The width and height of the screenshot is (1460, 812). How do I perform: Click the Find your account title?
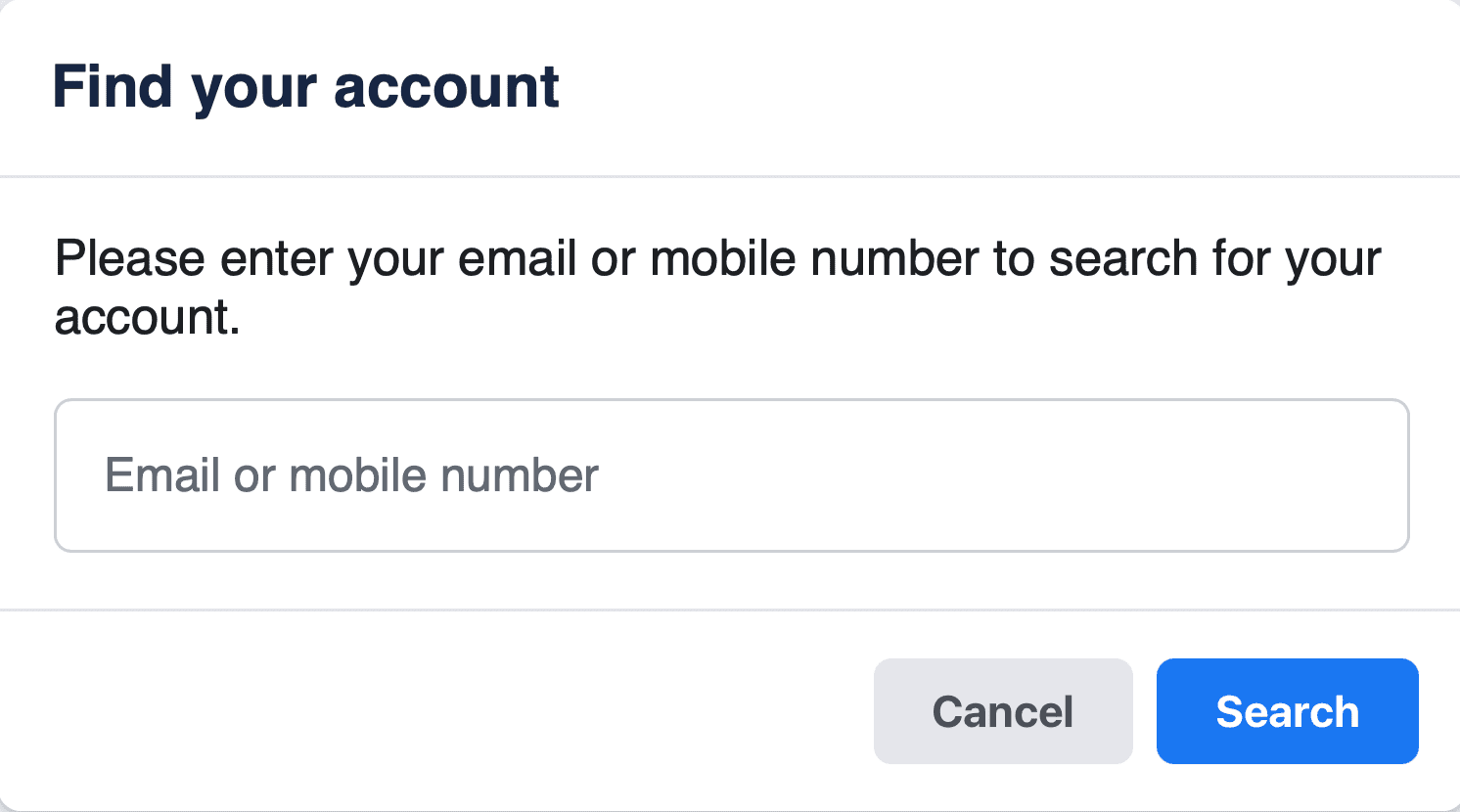coord(306,86)
